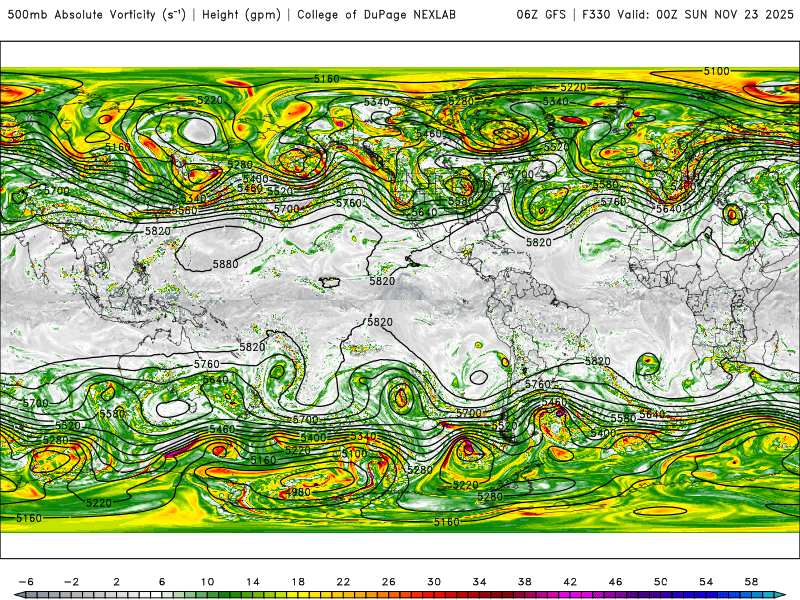Click the 34 value on the color scale
This screenshot has width=800, height=600.
point(479,582)
